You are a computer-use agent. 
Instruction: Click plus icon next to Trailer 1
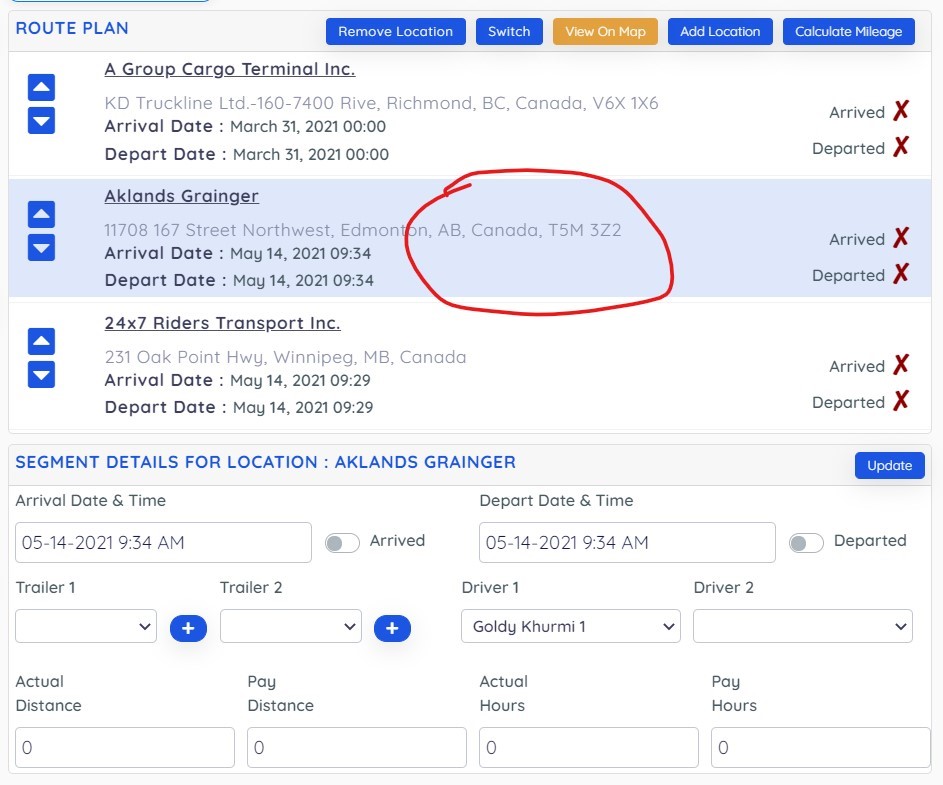point(188,628)
